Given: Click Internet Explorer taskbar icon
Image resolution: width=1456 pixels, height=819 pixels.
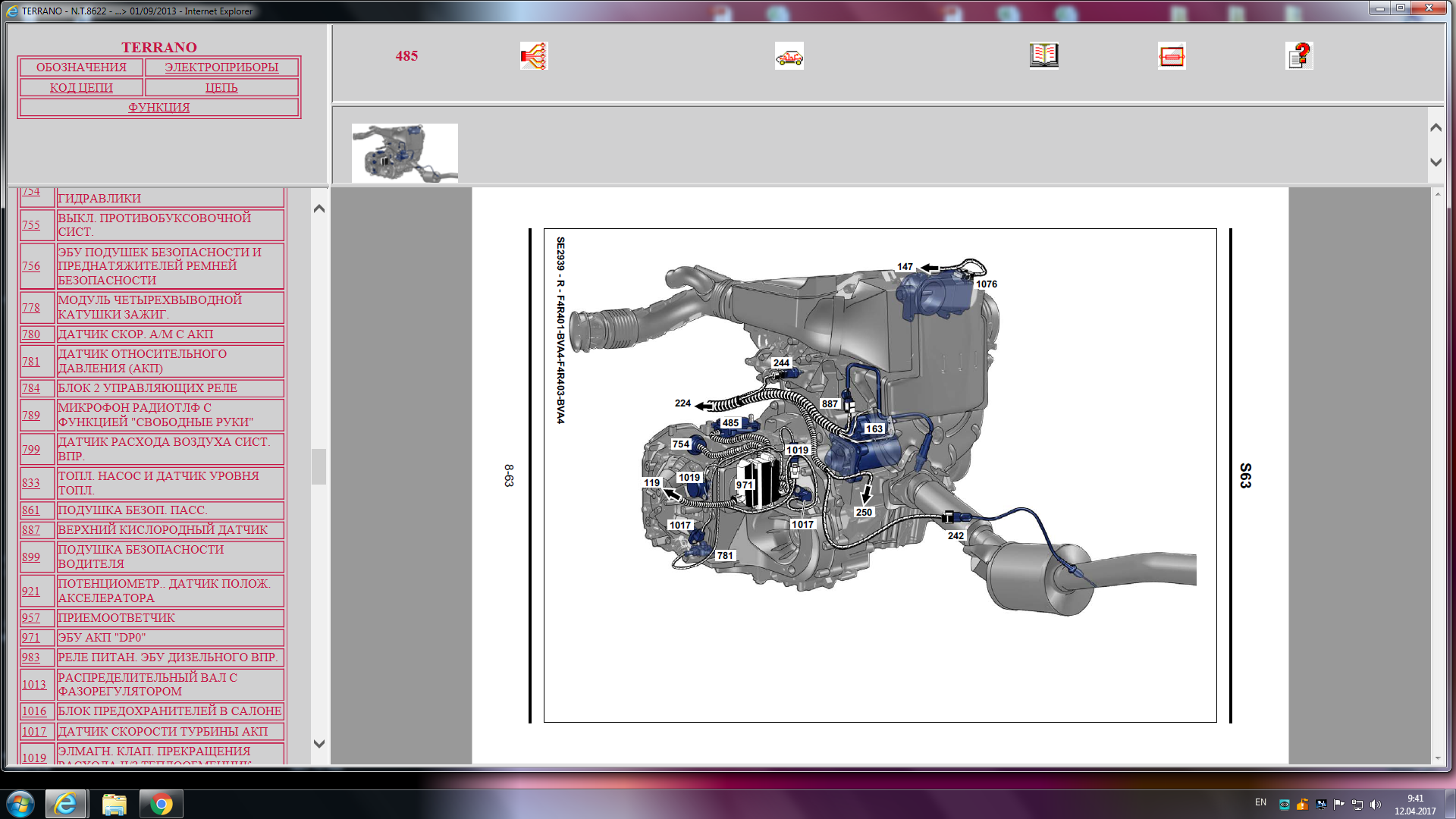Looking at the screenshot, I should tap(65, 804).
